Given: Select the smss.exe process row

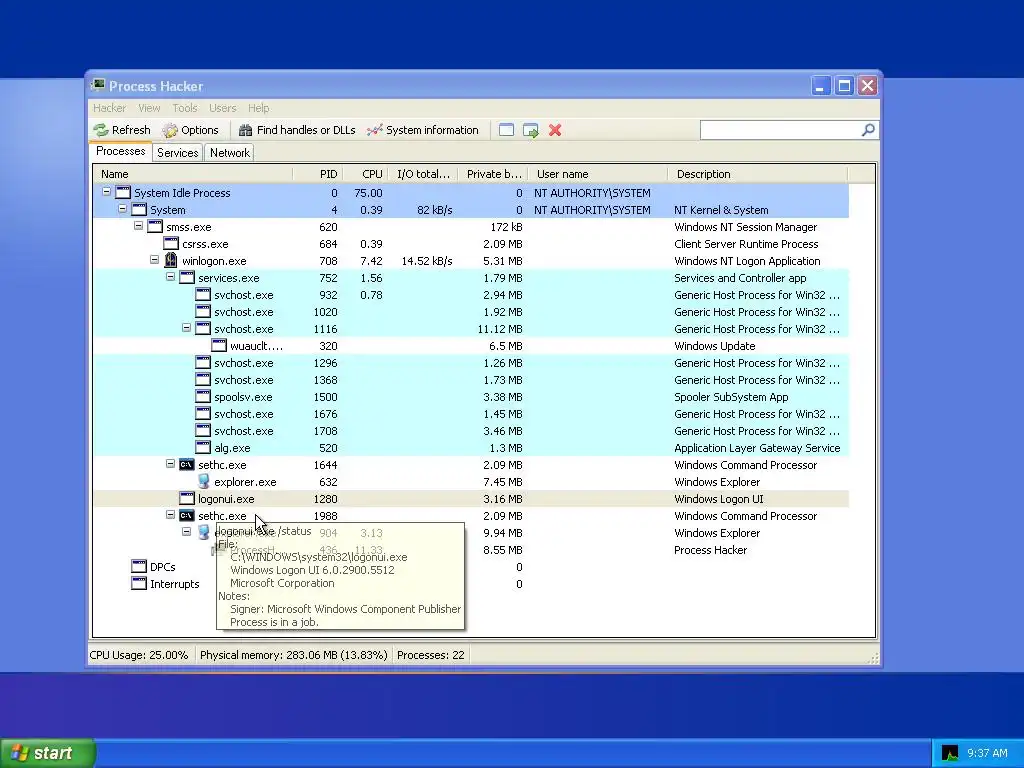Looking at the screenshot, I should click(x=471, y=227).
